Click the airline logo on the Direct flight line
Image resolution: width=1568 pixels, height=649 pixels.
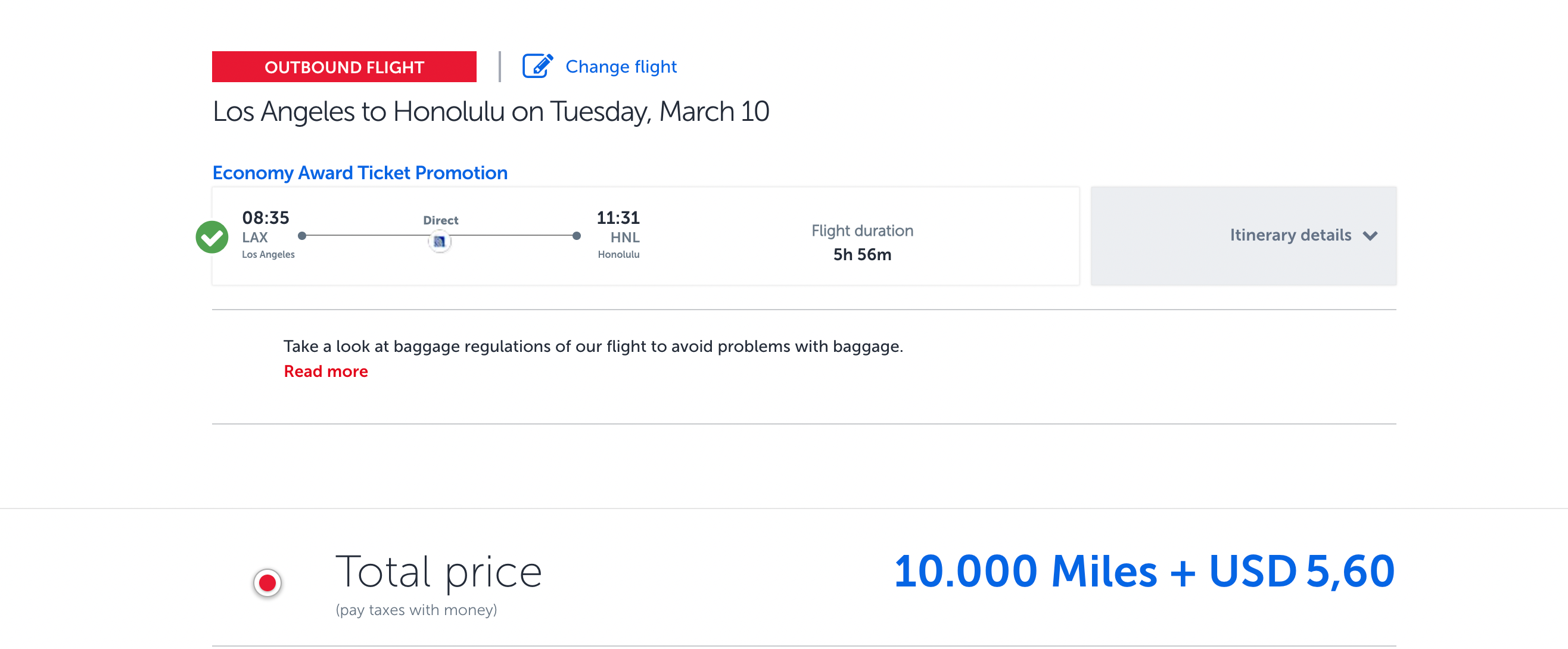440,241
